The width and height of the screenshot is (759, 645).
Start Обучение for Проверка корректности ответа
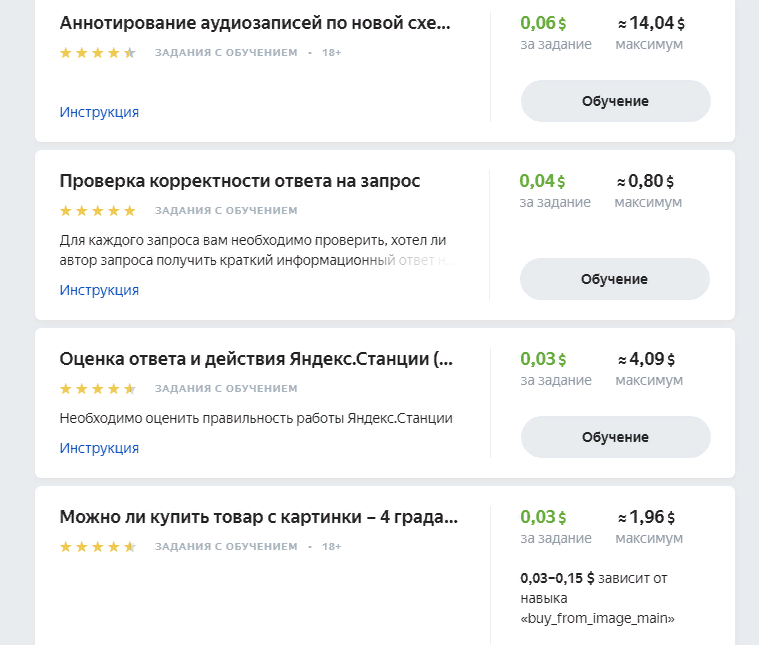coord(614,279)
